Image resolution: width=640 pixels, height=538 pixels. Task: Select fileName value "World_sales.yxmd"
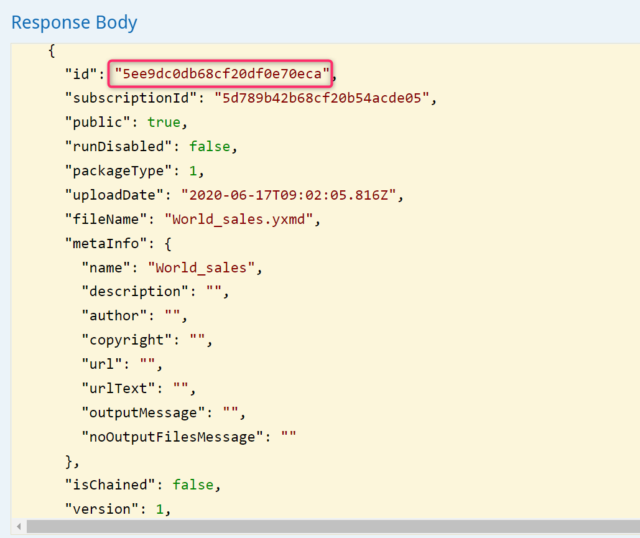(239, 219)
